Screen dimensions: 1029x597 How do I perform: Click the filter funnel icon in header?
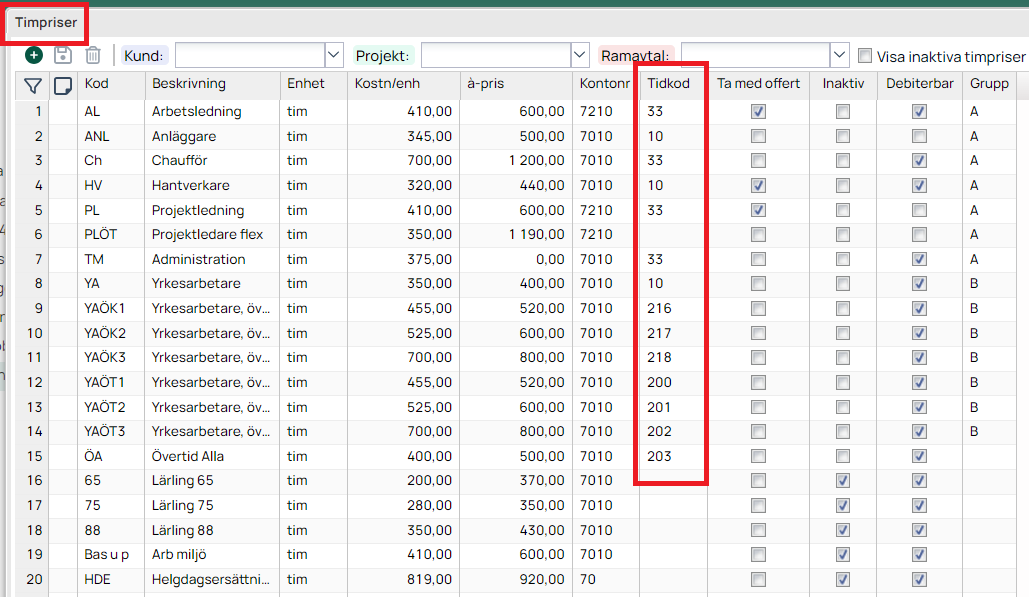tap(33, 85)
